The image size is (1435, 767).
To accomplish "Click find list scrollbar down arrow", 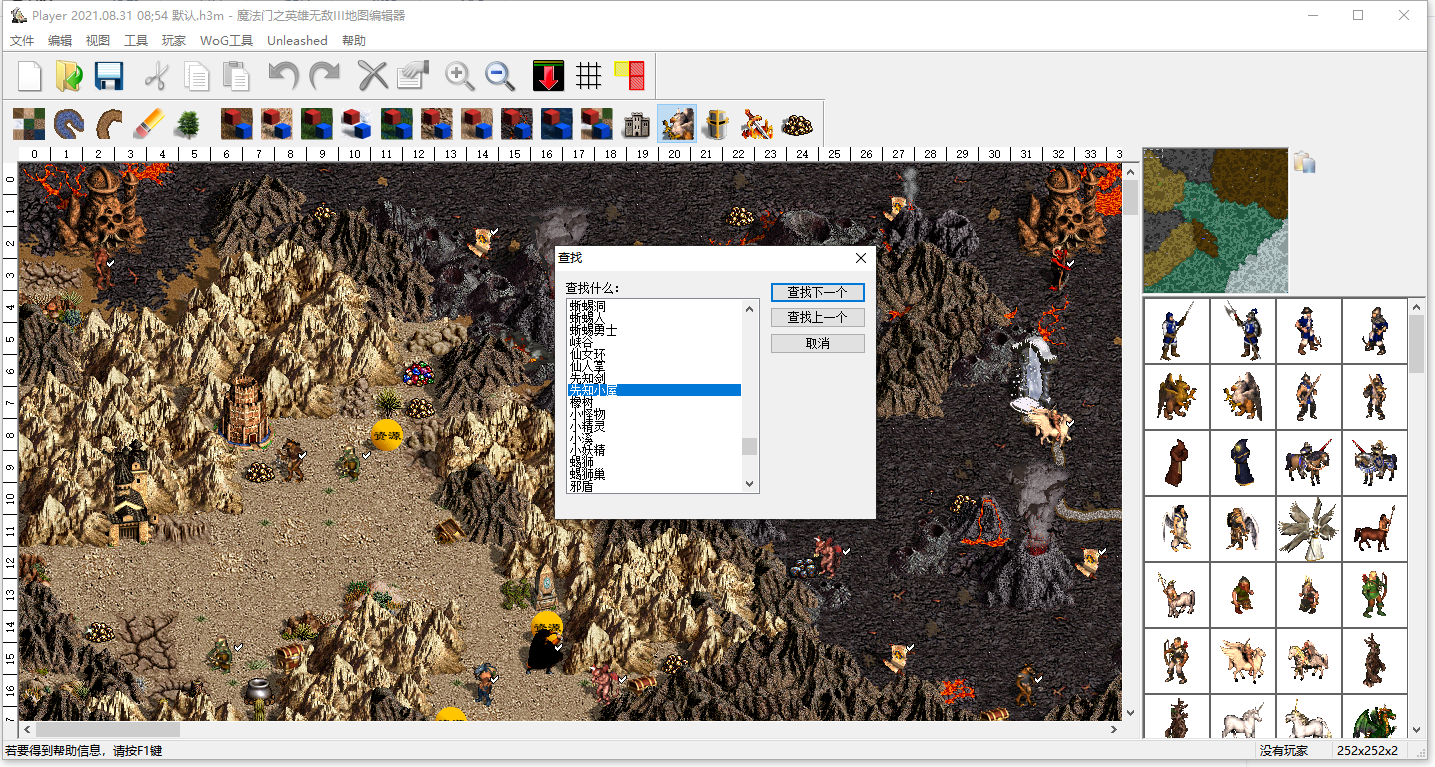I will (x=750, y=484).
